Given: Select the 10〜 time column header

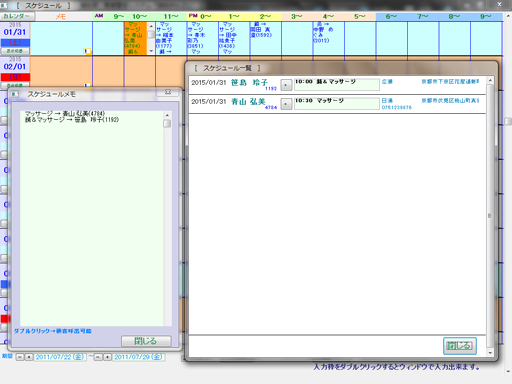Looking at the screenshot, I should (139, 16).
